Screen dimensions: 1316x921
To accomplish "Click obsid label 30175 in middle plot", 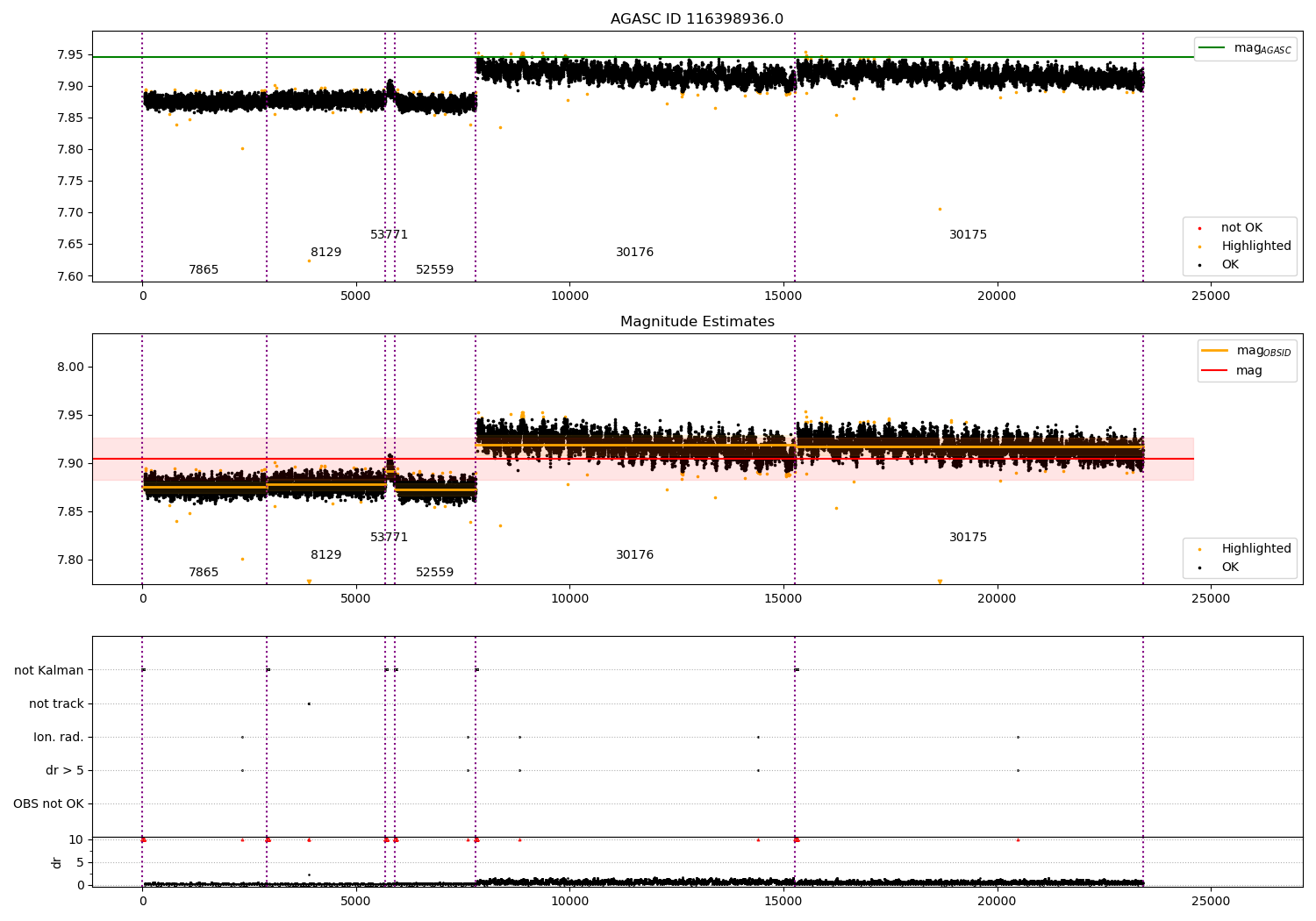I will [x=969, y=538].
